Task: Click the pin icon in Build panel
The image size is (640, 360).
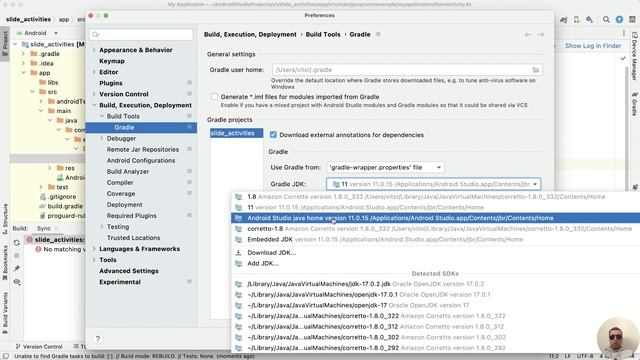Action: pyautogui.click(x=17, y=269)
